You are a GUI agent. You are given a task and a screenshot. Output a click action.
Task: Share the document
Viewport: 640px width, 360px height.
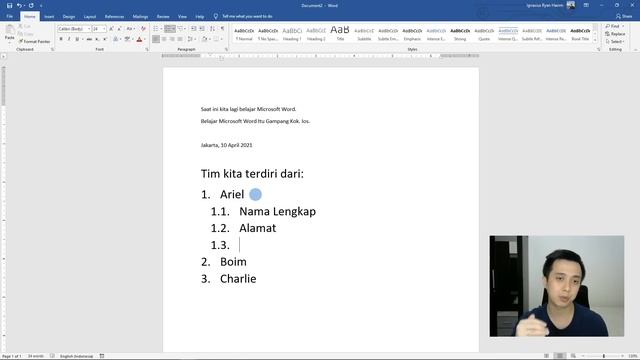[624, 16]
